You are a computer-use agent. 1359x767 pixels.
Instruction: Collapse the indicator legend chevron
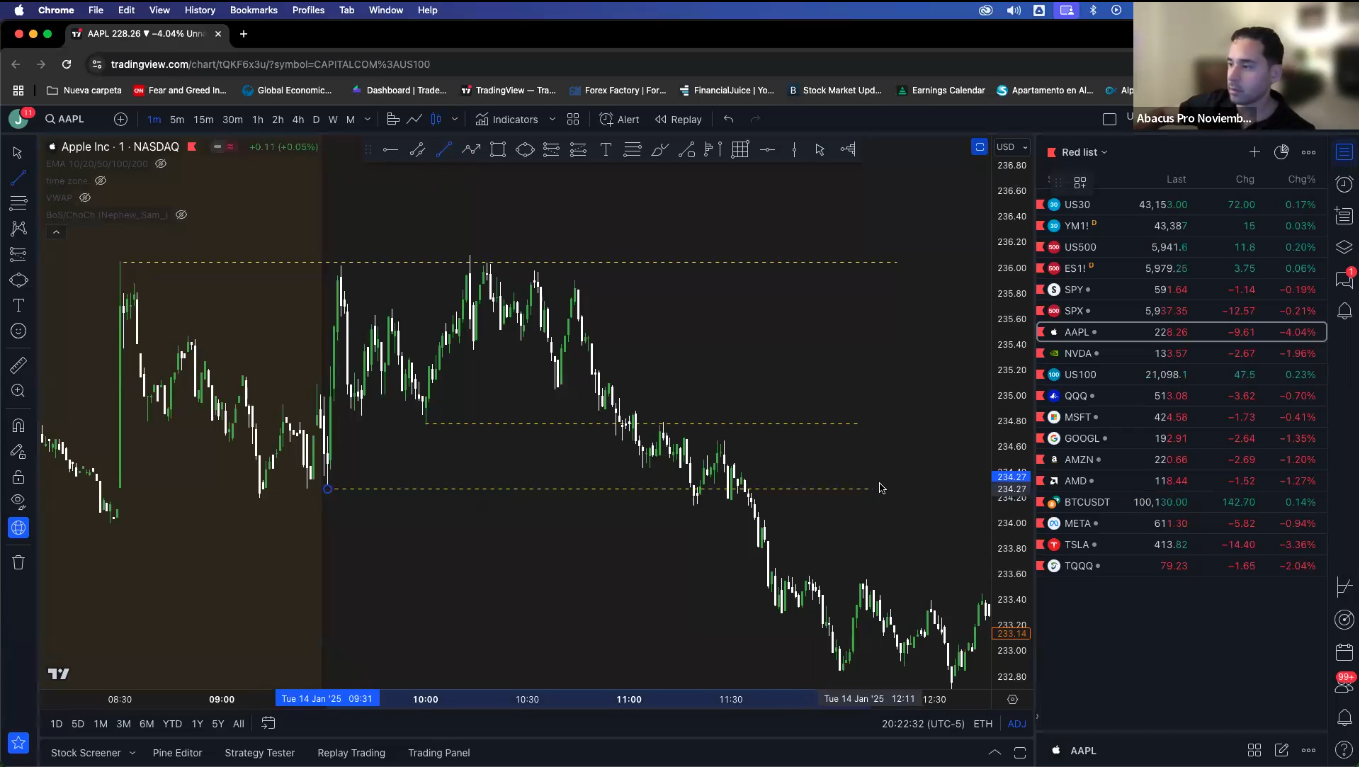56,232
